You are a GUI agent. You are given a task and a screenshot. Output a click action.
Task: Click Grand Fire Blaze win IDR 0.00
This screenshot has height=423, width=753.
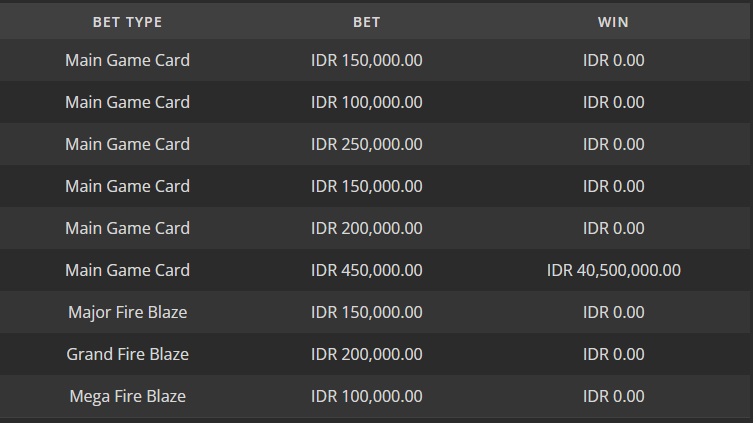(x=613, y=354)
